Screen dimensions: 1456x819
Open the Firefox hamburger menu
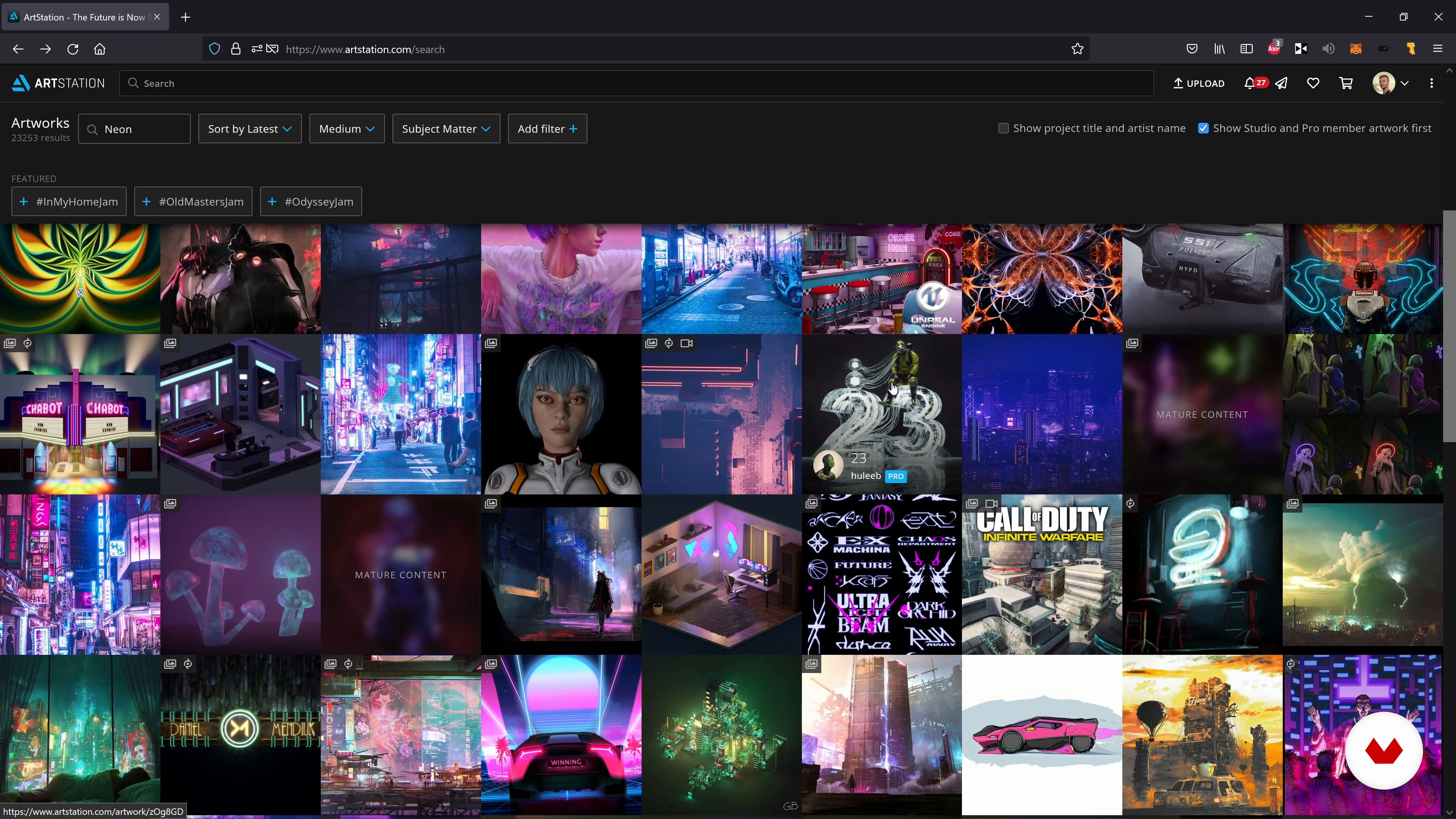click(1437, 49)
